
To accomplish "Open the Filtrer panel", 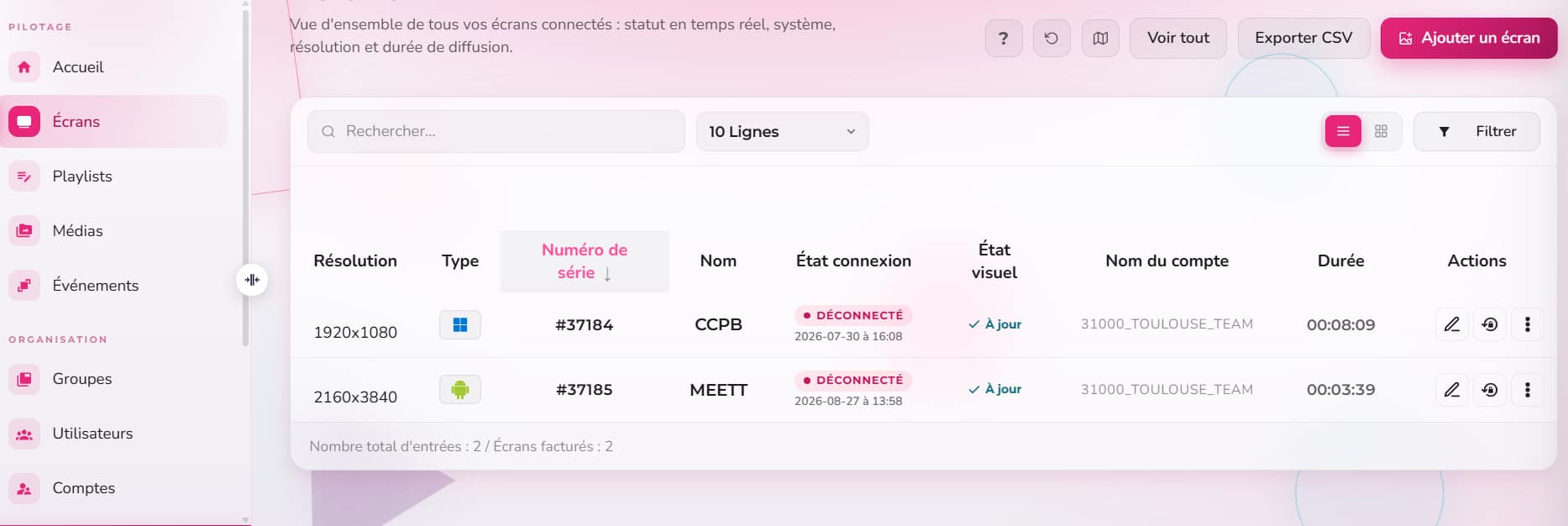I will coord(1476,132).
